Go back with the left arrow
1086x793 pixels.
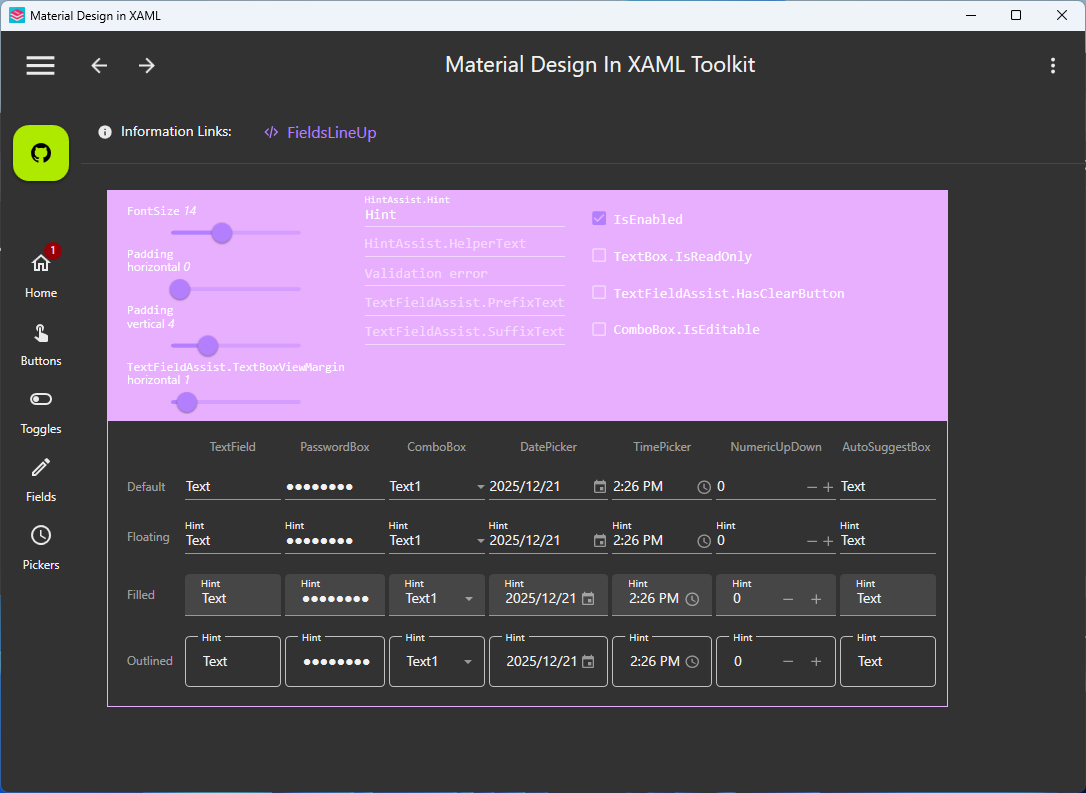[99, 66]
